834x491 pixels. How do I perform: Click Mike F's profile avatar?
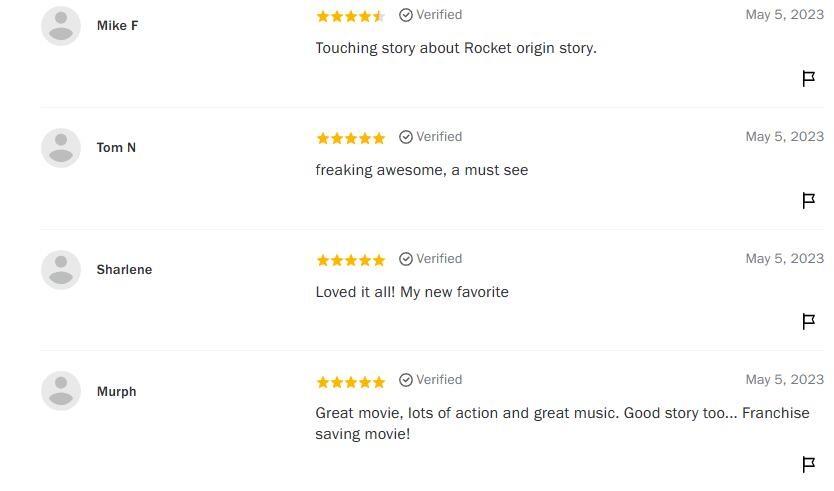coord(61,26)
